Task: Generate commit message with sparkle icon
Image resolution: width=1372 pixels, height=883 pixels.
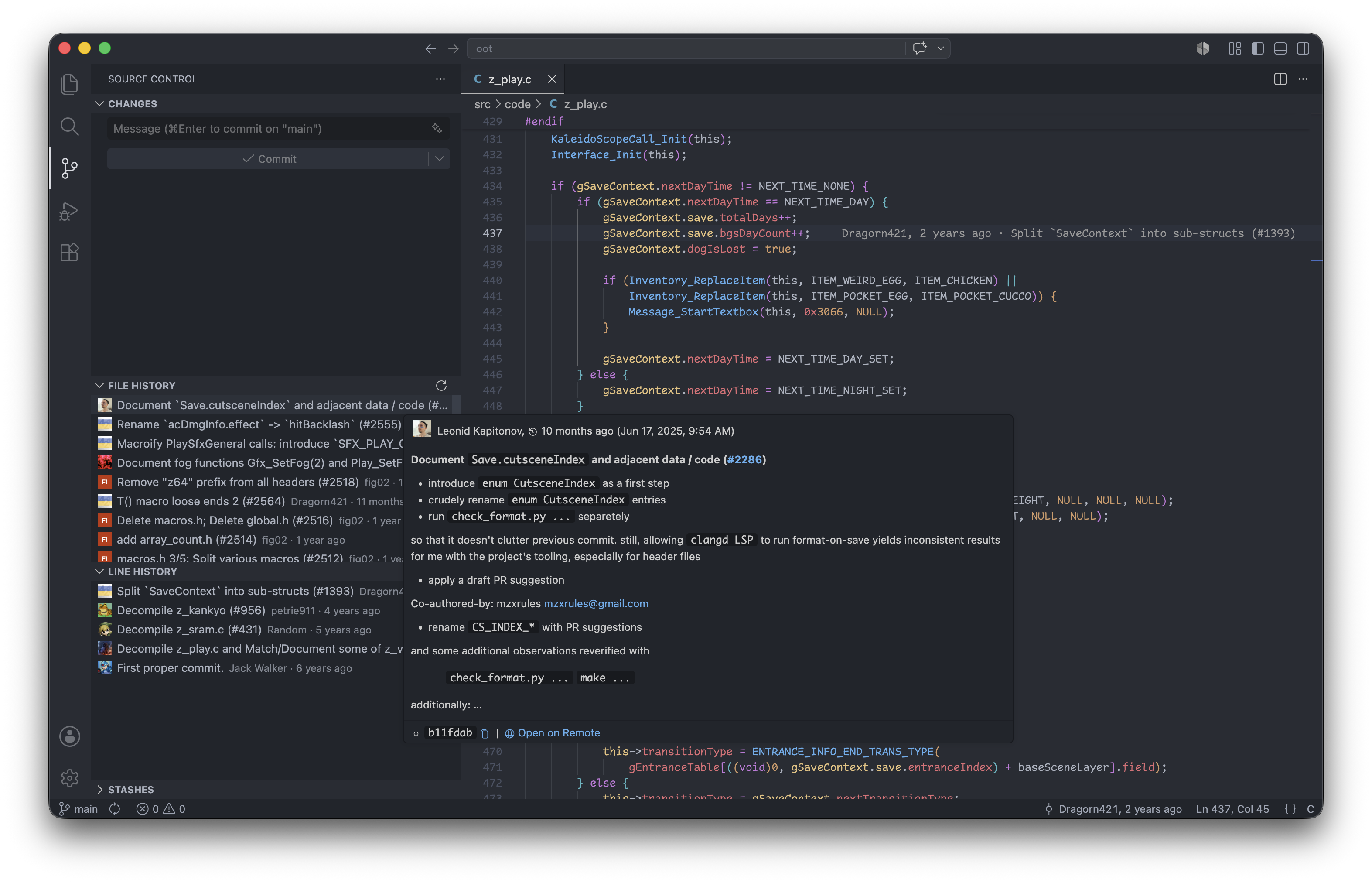Action: [x=437, y=128]
